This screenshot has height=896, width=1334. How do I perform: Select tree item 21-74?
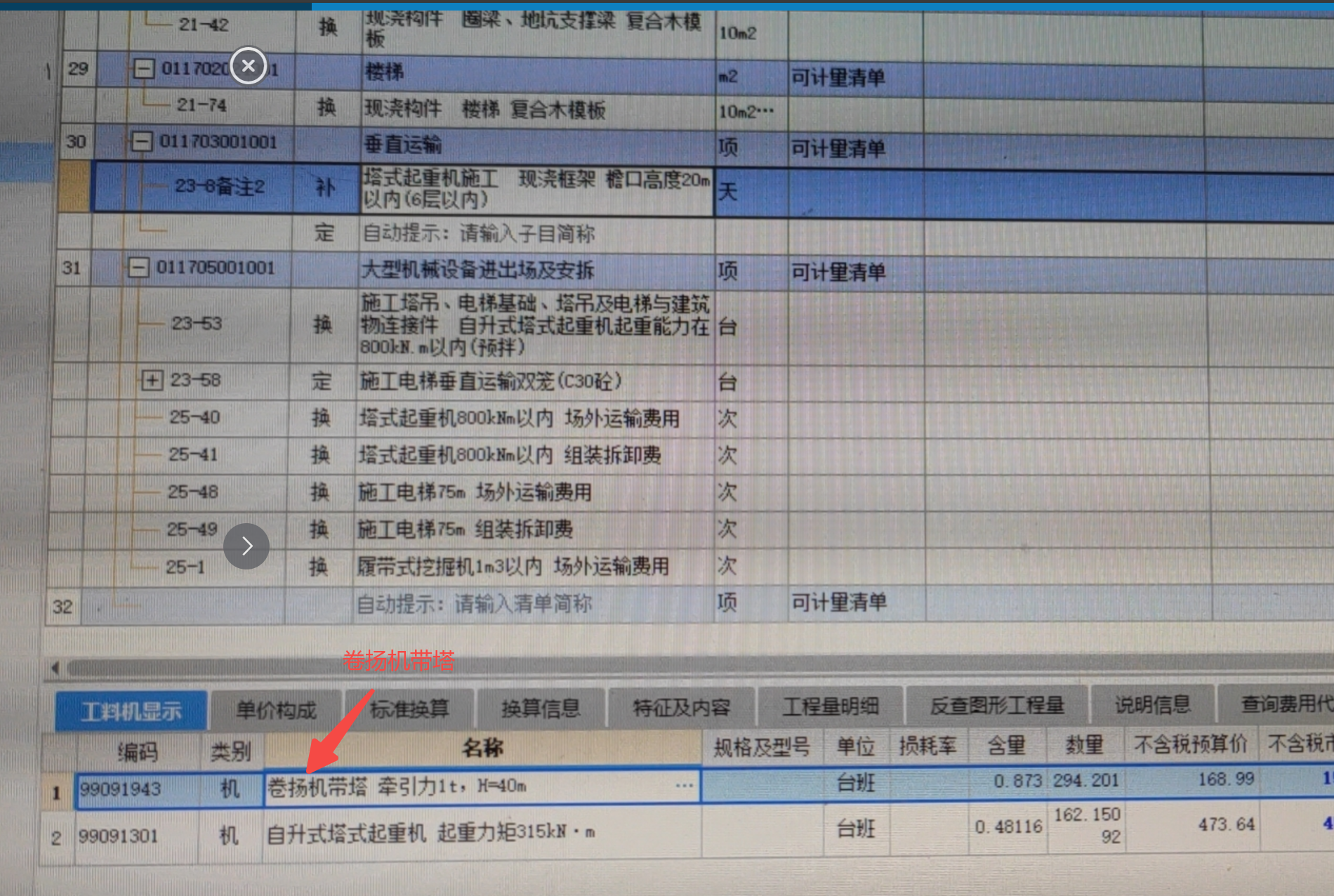pos(202,105)
